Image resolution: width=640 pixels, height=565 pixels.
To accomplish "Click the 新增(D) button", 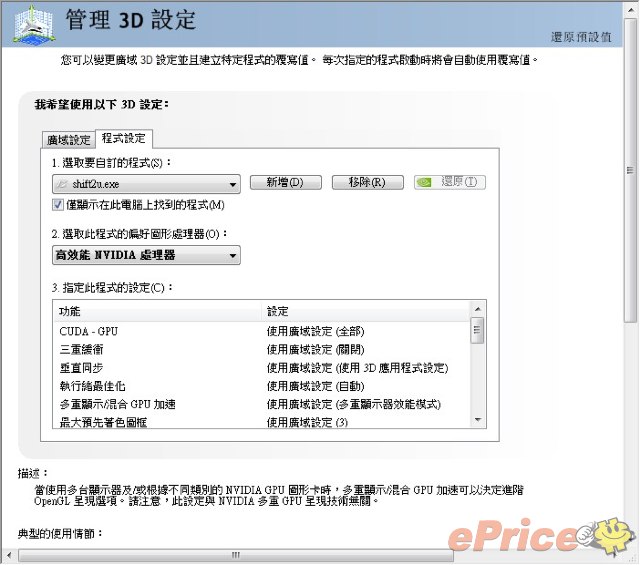I will 285,182.
